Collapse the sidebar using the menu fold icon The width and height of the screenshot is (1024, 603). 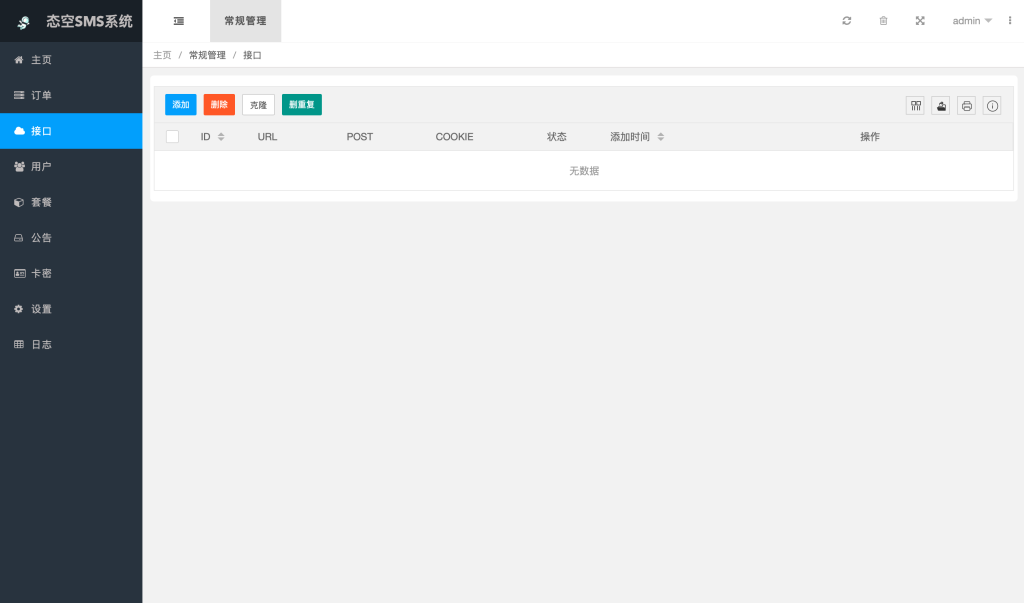(179, 21)
